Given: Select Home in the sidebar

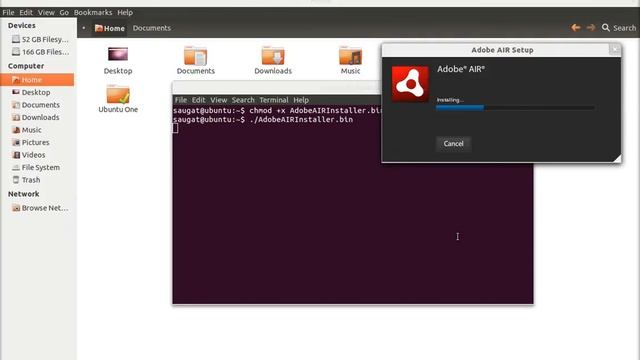Looking at the screenshot, I should [x=37, y=80].
